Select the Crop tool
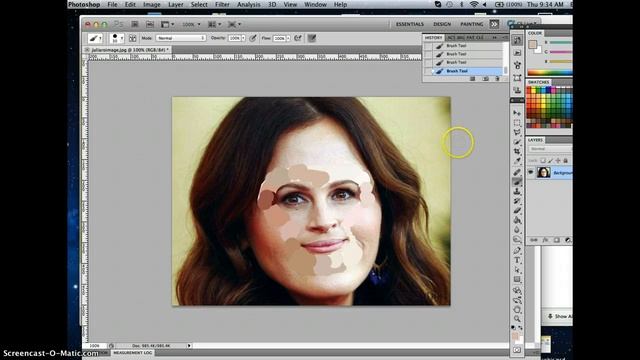Screen dimensions: 640x360 coord(517,151)
